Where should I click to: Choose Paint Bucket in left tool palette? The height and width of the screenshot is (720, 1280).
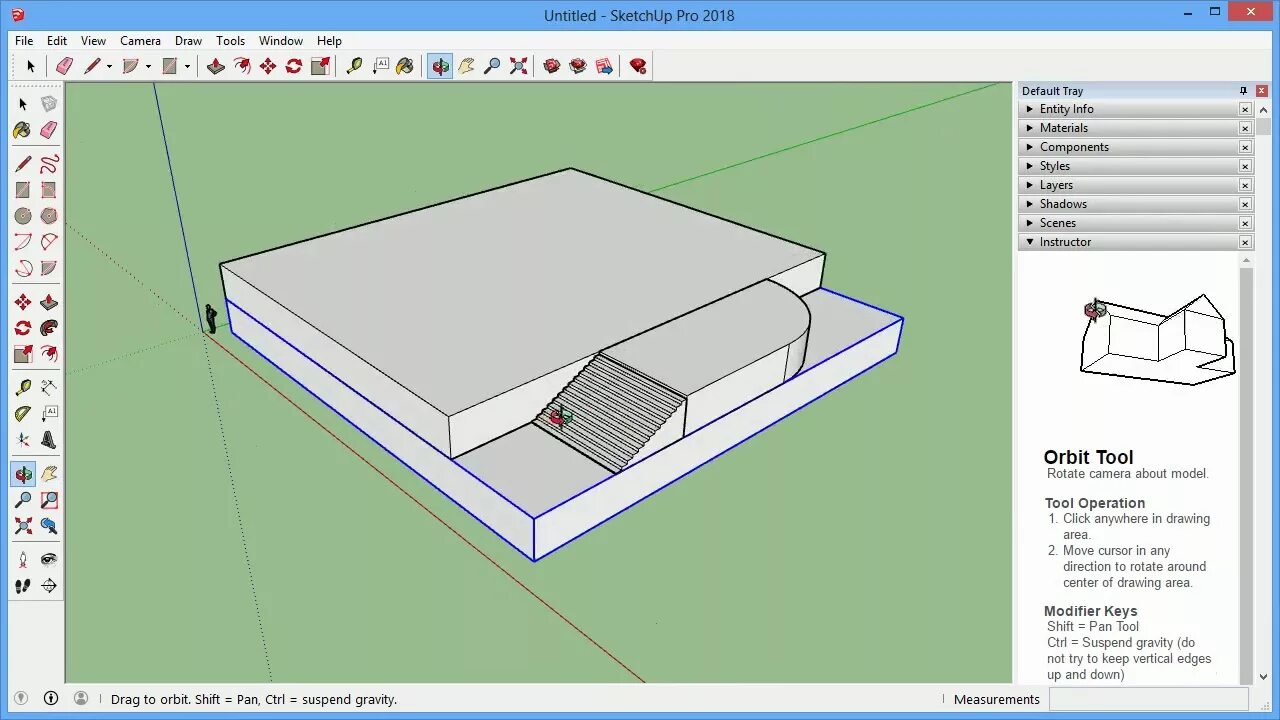(x=23, y=130)
